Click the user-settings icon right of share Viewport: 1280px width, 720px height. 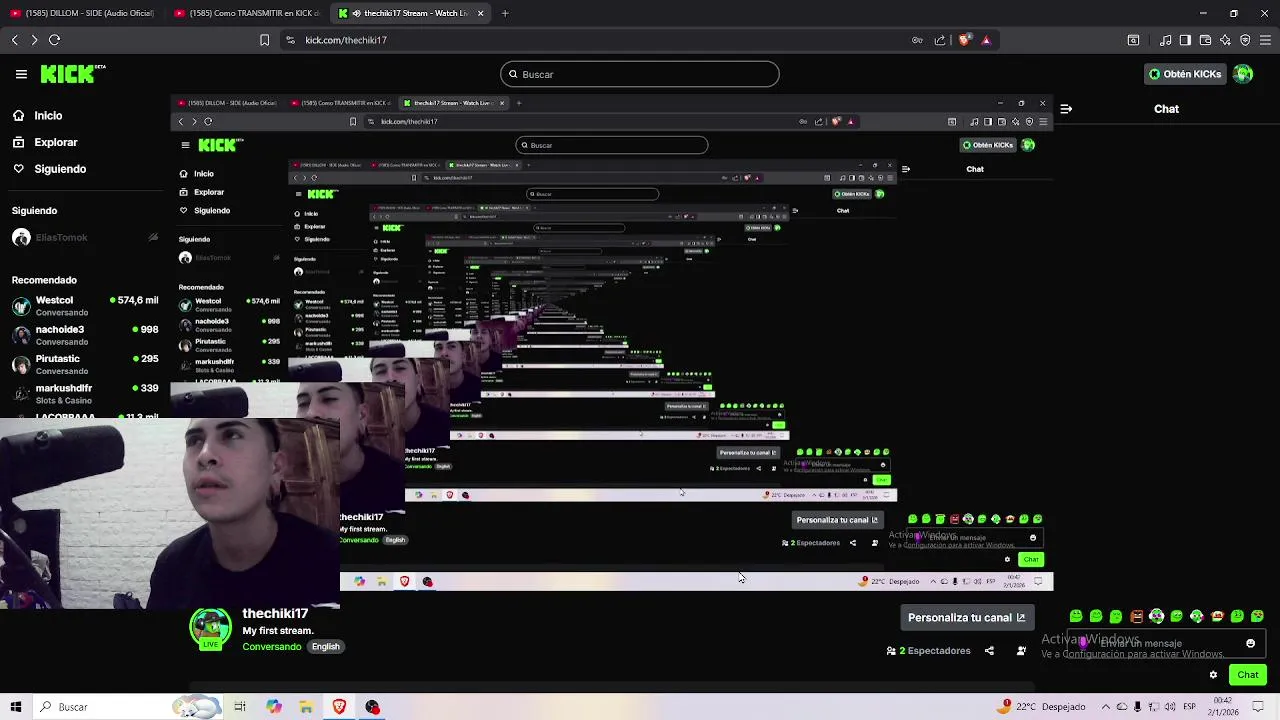point(1021,651)
